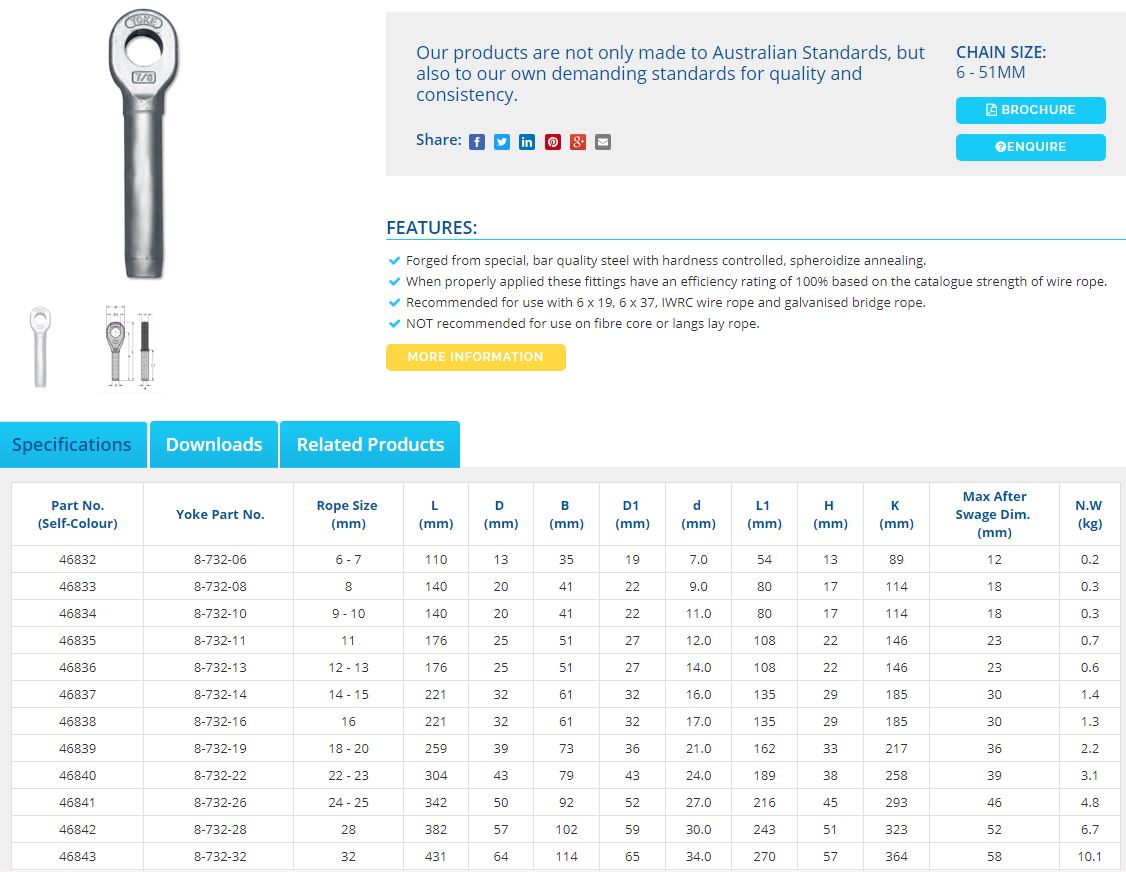
Task: Share the product on Twitter
Action: tap(502, 142)
